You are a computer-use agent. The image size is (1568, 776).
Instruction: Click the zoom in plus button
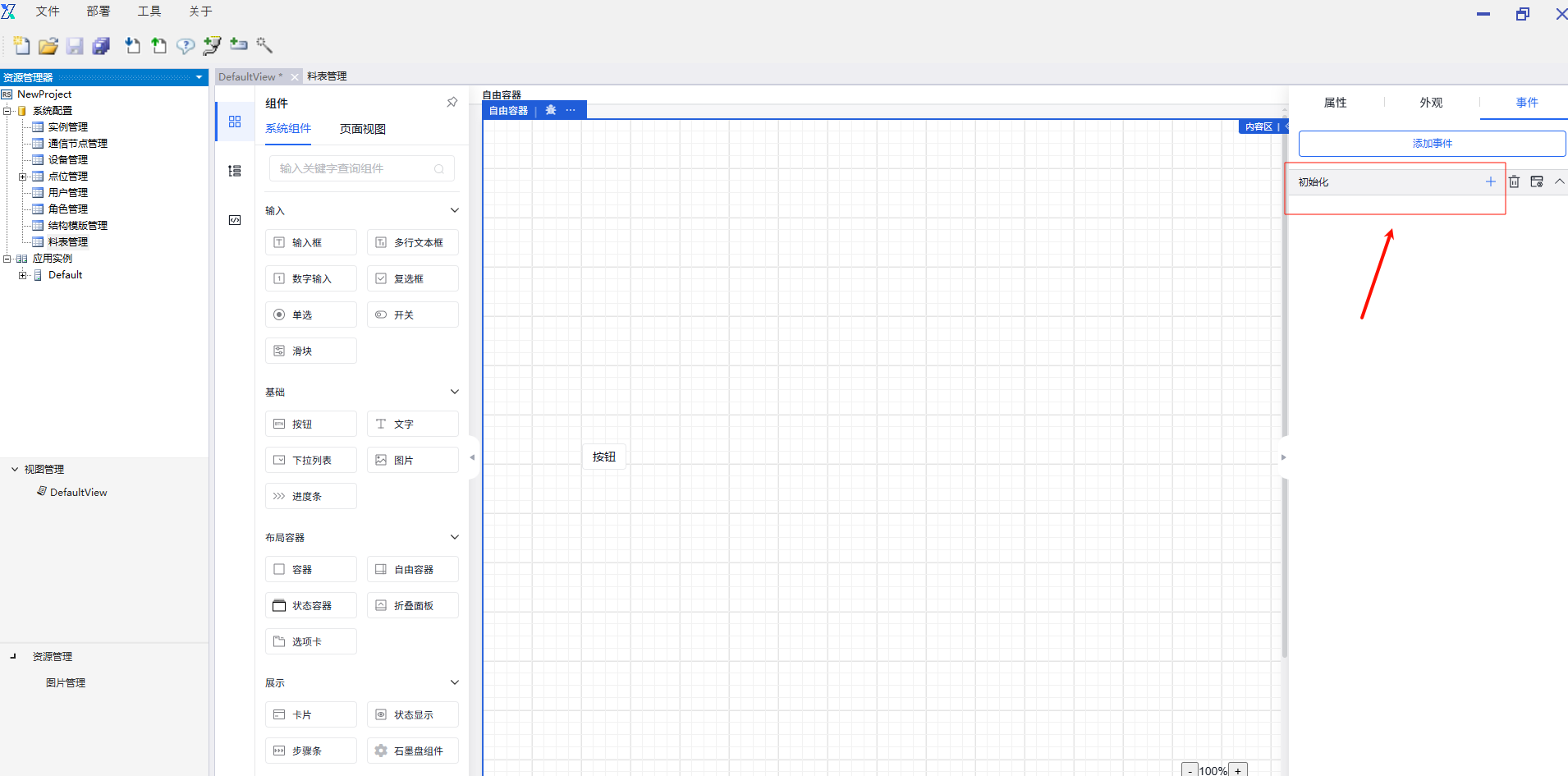(x=1238, y=770)
